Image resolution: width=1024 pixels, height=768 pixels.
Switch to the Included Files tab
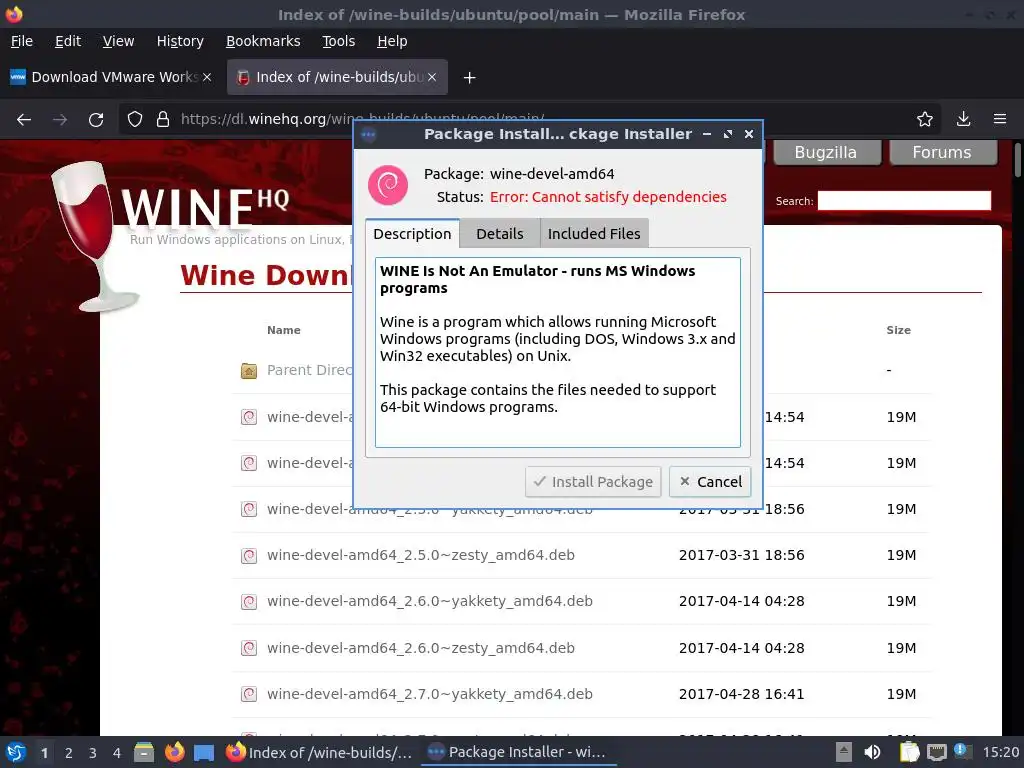594,234
